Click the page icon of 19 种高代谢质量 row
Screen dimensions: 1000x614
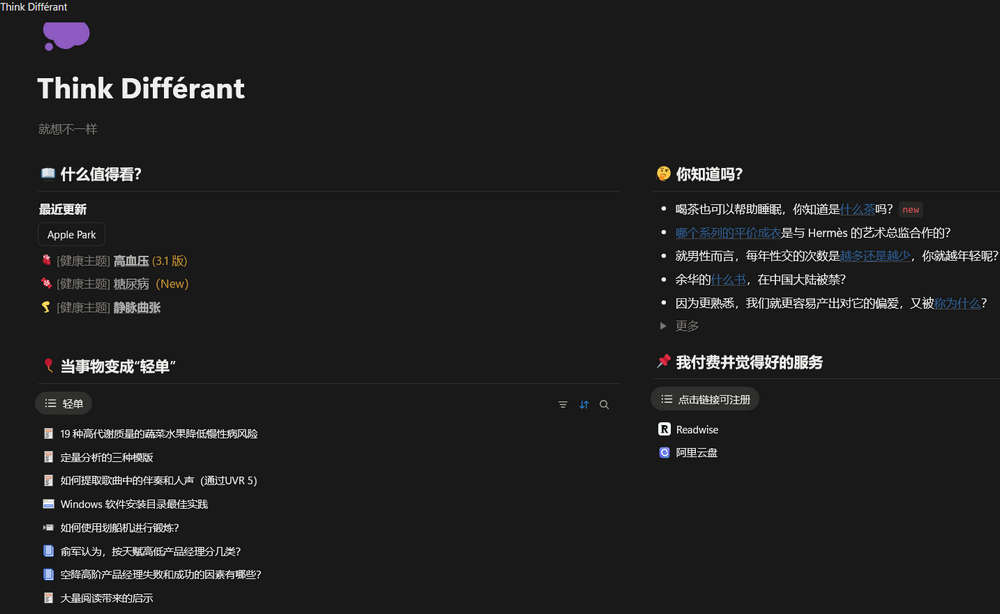[x=48, y=434]
